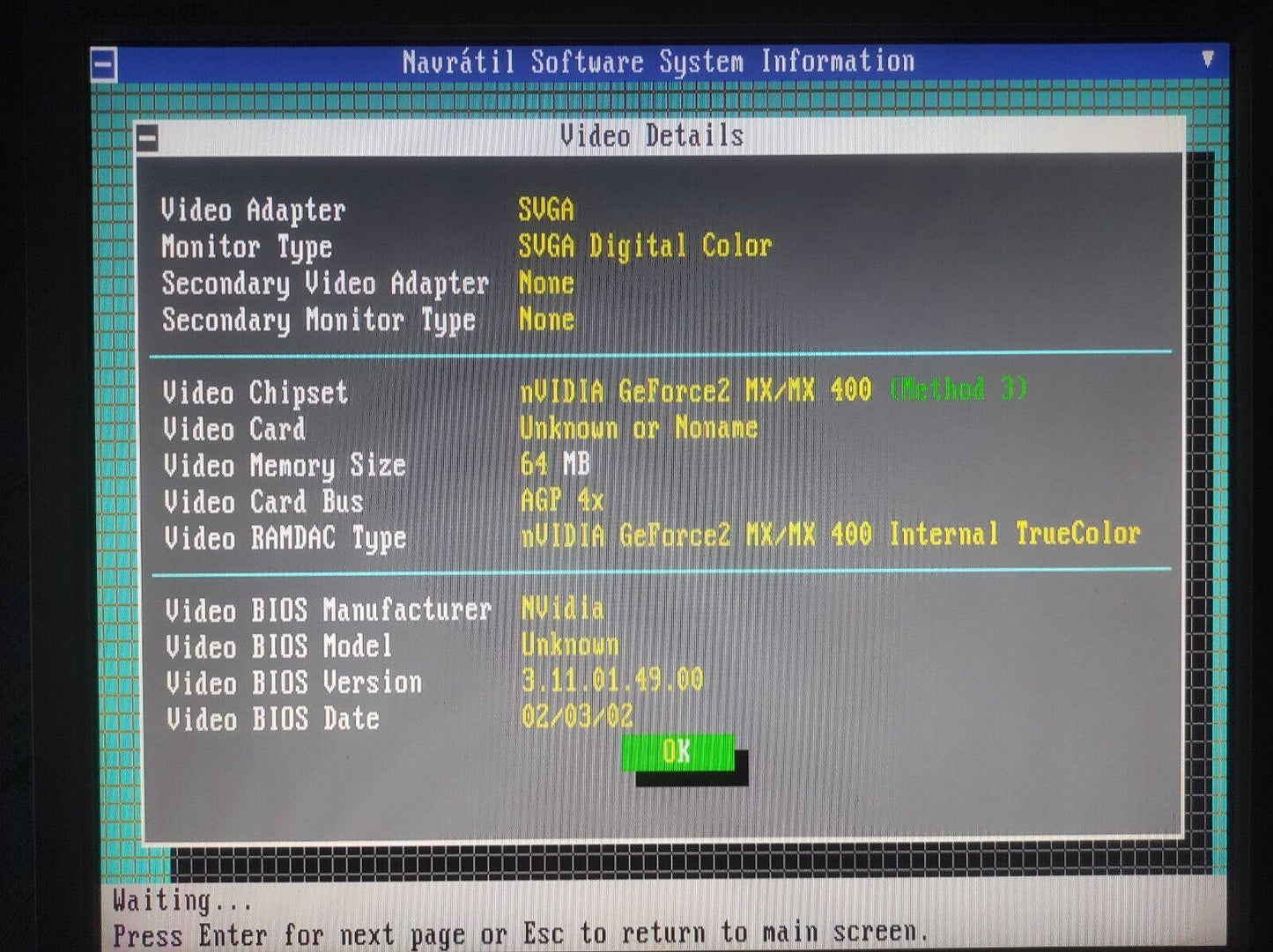Click the 3.11.01.49.00 BIOS version value
Image resolution: width=1273 pixels, height=952 pixels.
click(x=611, y=680)
